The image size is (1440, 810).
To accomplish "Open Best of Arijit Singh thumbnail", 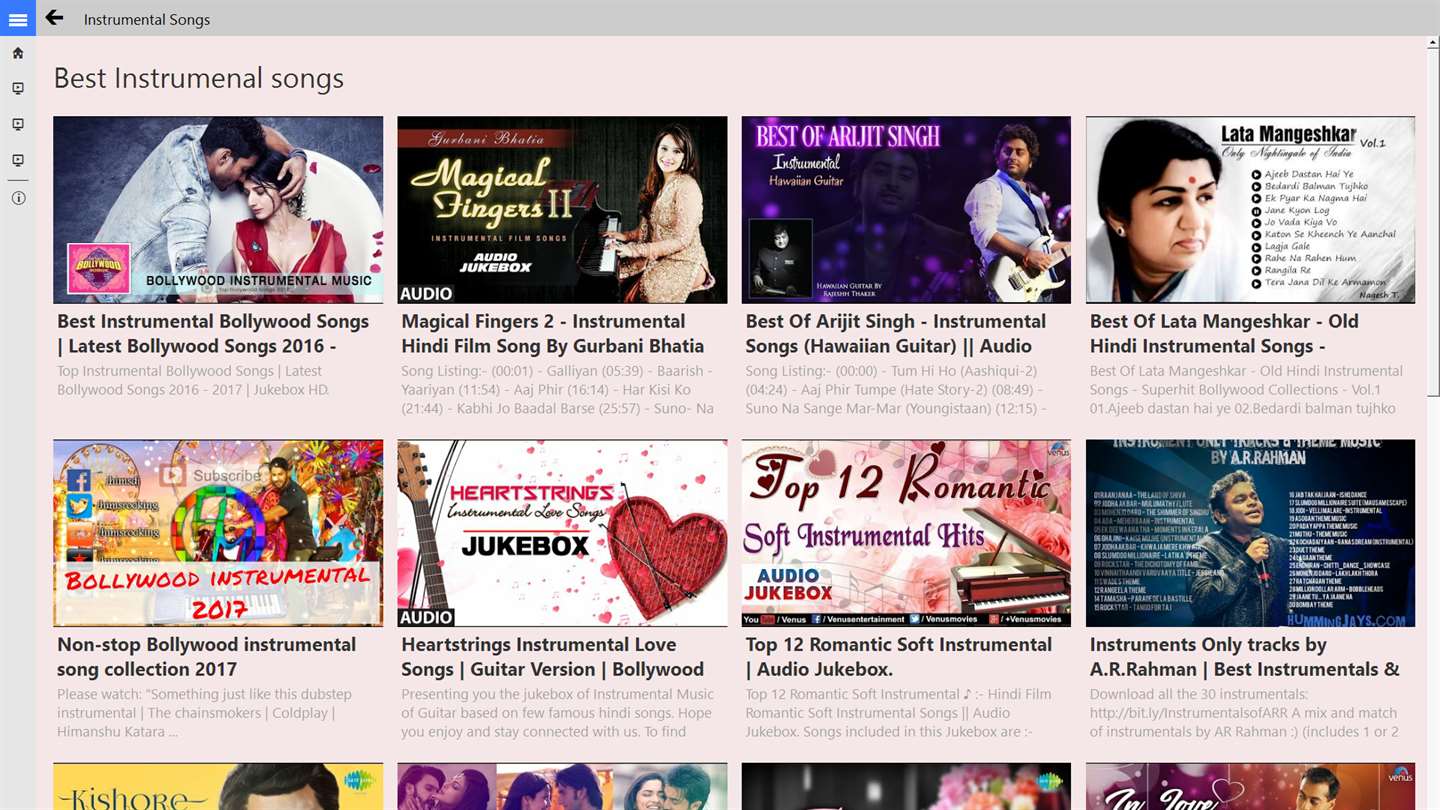I will (x=906, y=210).
